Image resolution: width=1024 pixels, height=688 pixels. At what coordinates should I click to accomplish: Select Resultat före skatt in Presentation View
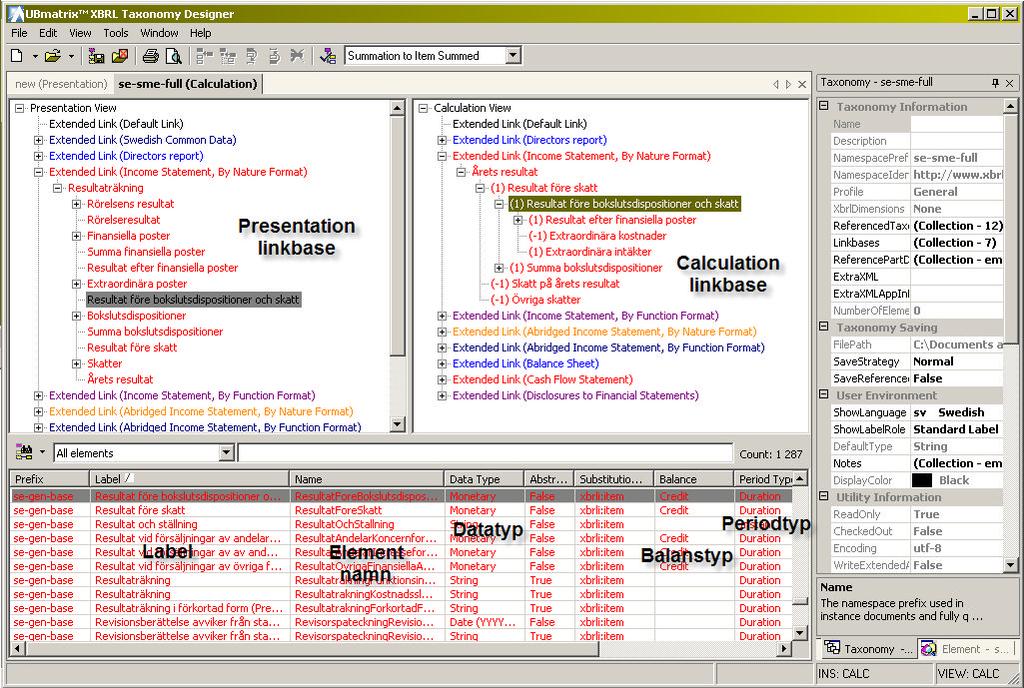pos(132,347)
